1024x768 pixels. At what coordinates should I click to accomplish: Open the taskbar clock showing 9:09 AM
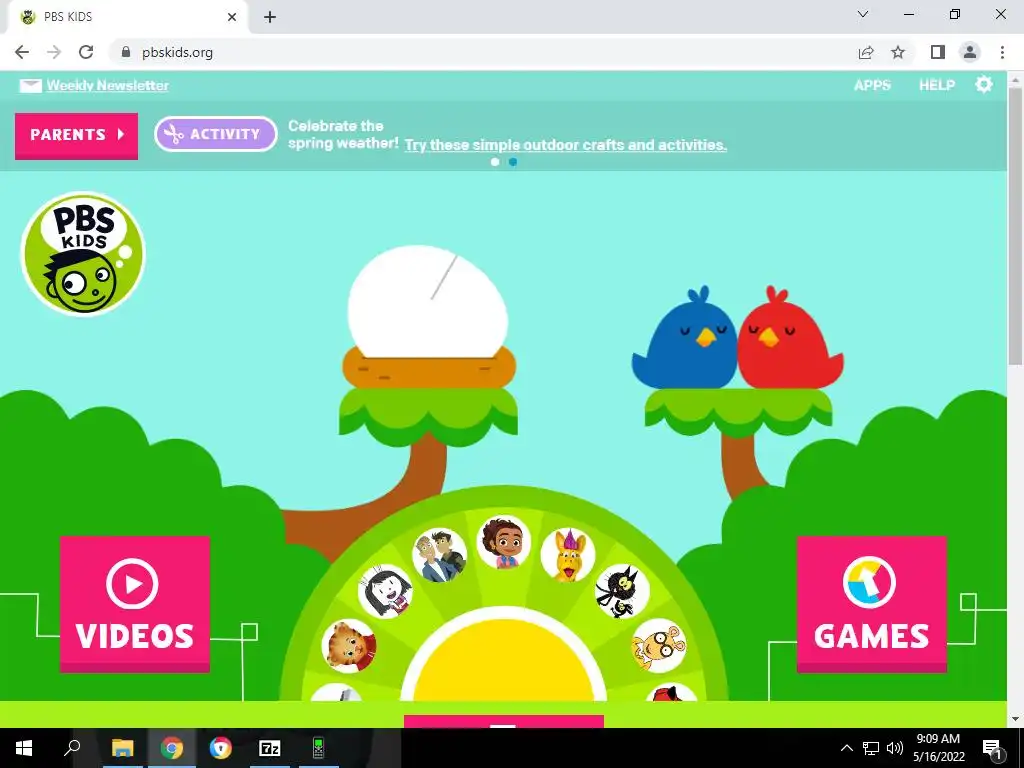tap(938, 748)
